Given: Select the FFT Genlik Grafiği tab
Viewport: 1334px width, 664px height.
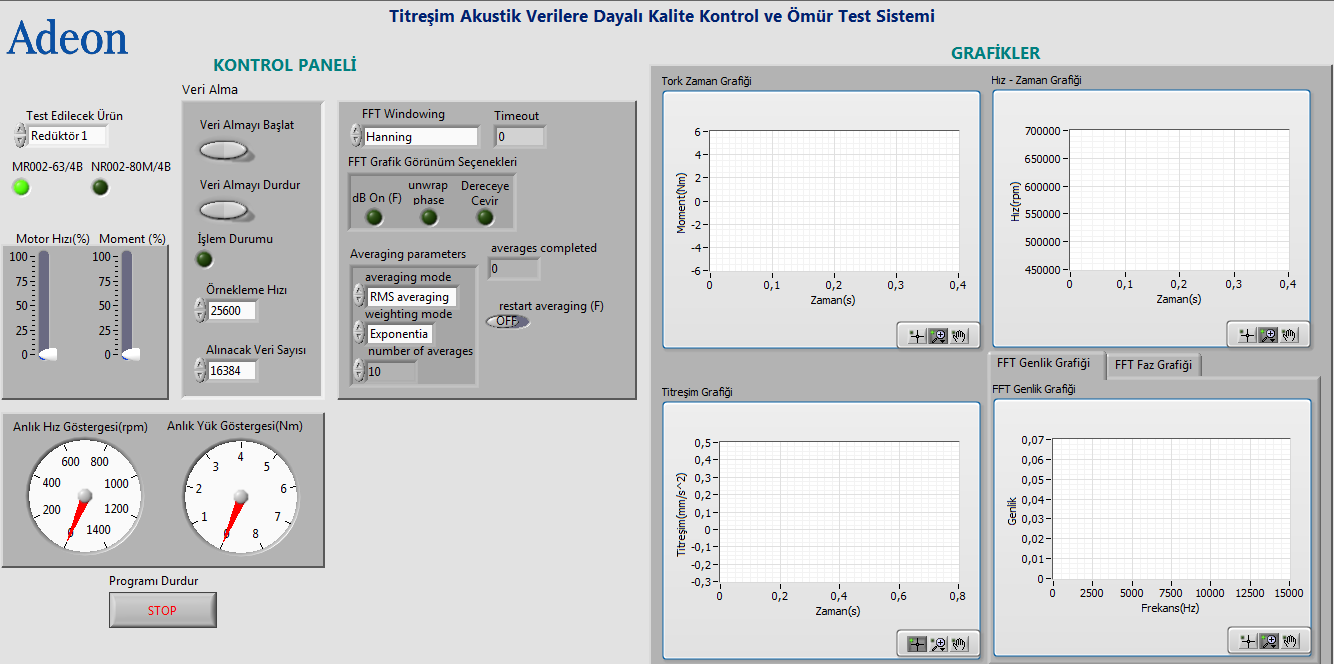Looking at the screenshot, I should pos(1043,363).
